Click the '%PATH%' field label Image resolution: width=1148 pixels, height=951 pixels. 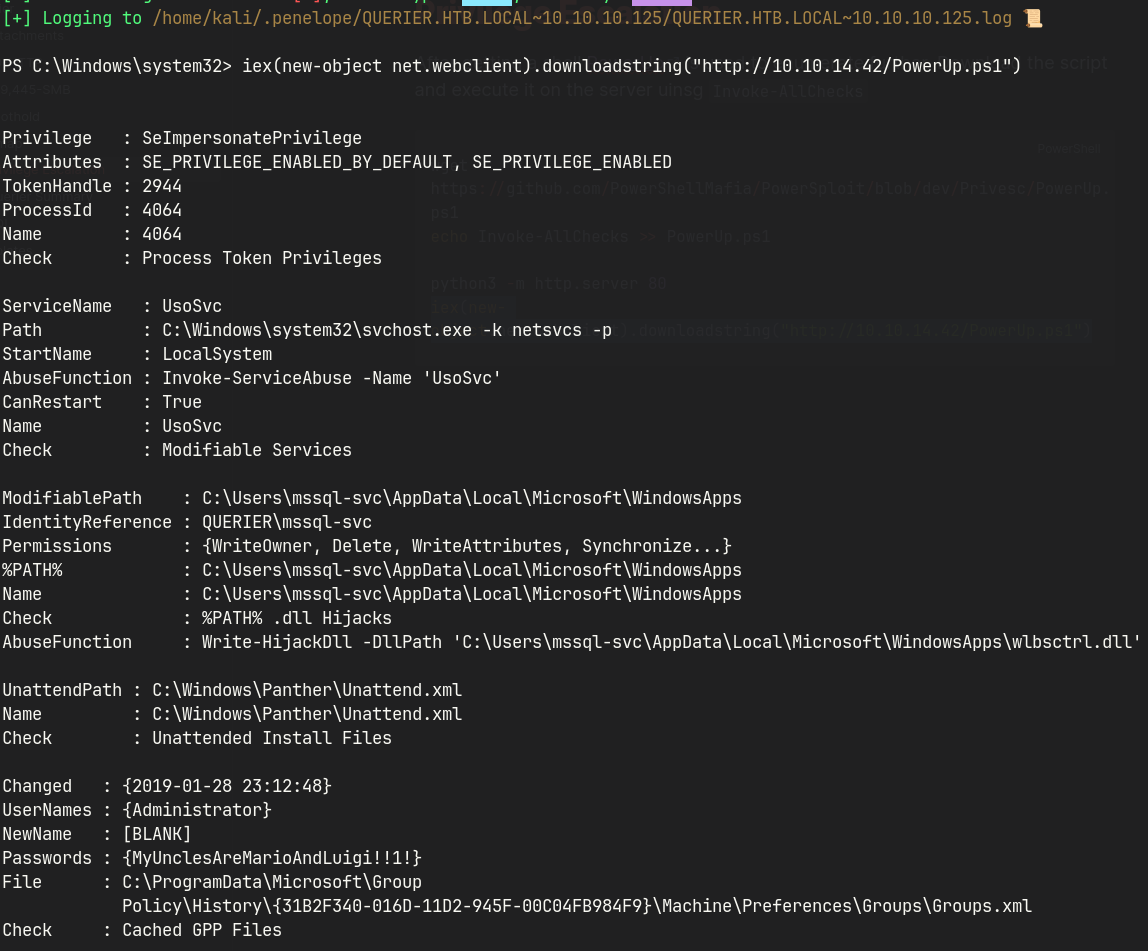click(x=32, y=570)
